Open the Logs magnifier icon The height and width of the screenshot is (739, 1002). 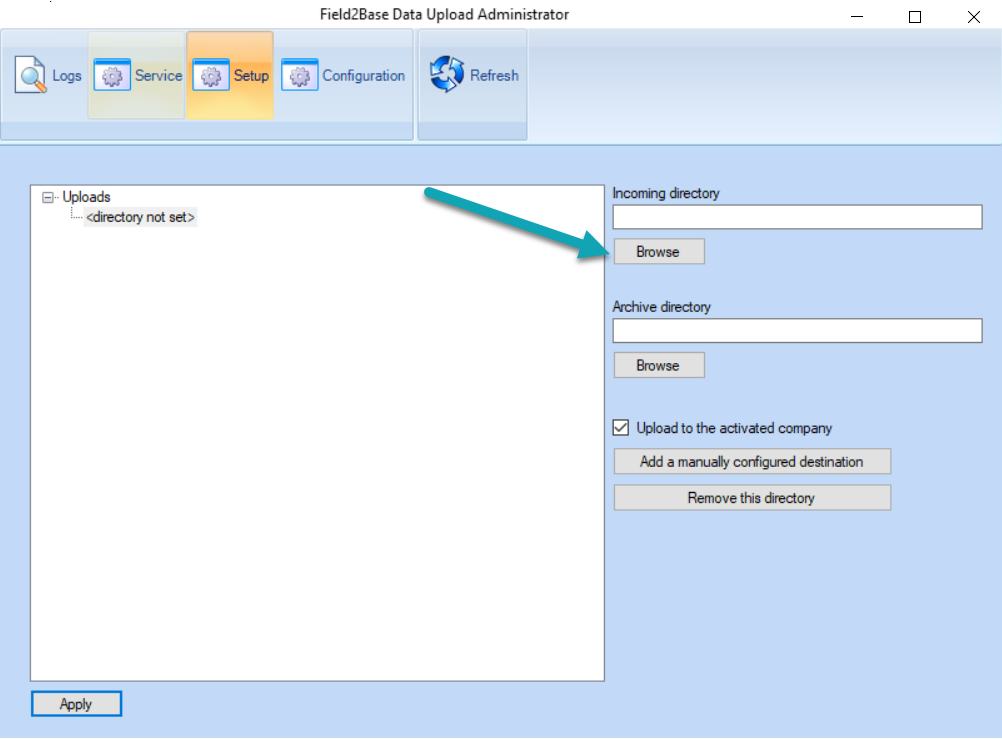(30, 75)
